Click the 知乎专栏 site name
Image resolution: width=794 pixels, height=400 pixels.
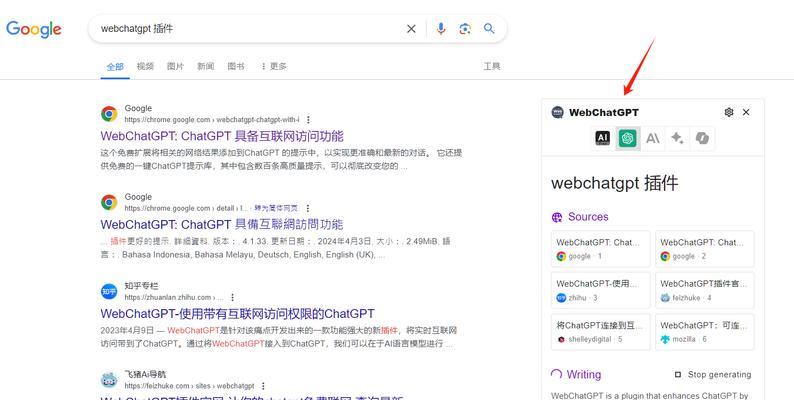(x=141, y=286)
